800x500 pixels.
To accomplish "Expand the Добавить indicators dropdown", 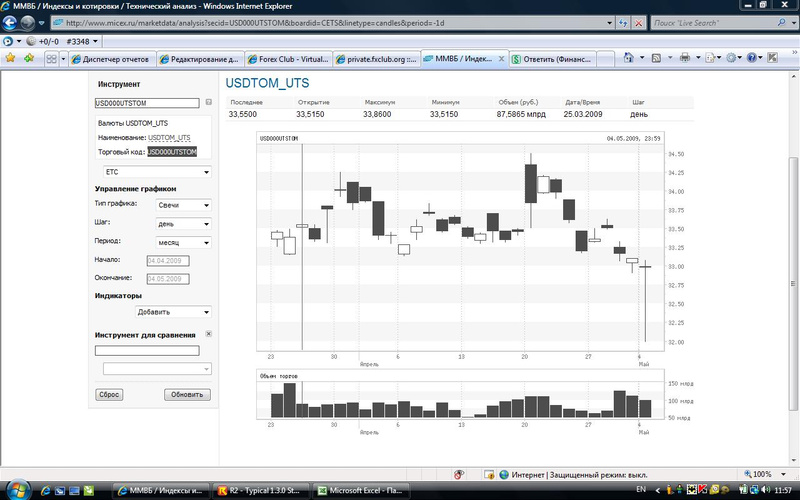I will pyautogui.click(x=173, y=312).
